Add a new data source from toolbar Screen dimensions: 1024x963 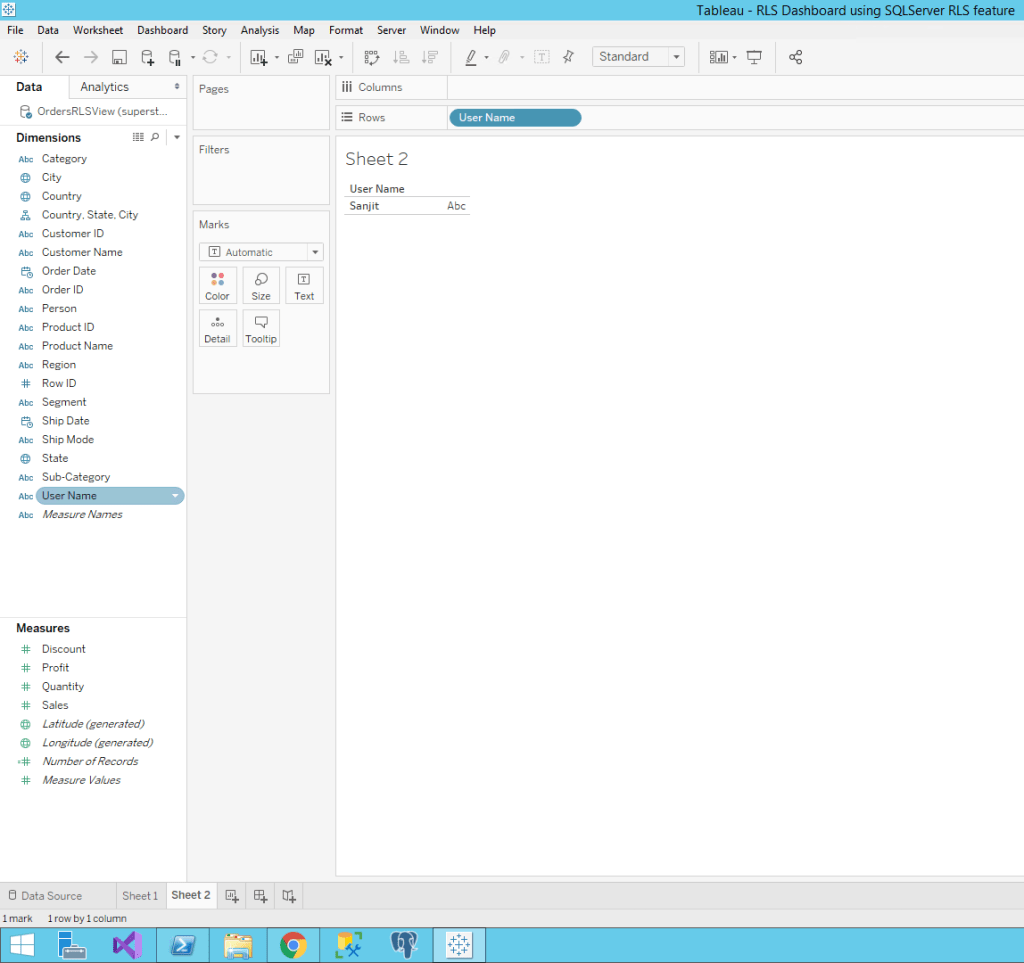click(147, 58)
